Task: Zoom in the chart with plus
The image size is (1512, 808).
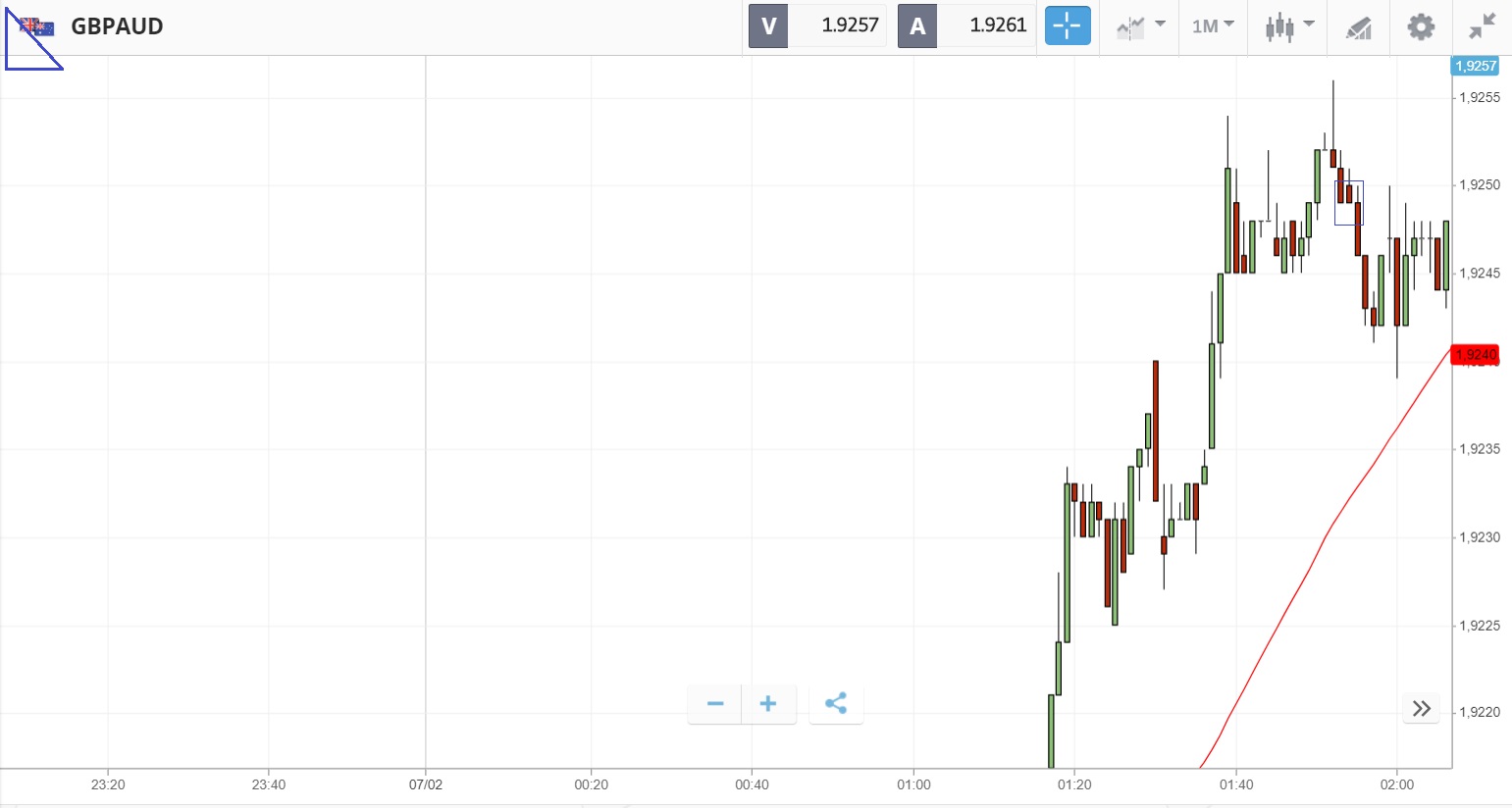Action: (x=768, y=704)
